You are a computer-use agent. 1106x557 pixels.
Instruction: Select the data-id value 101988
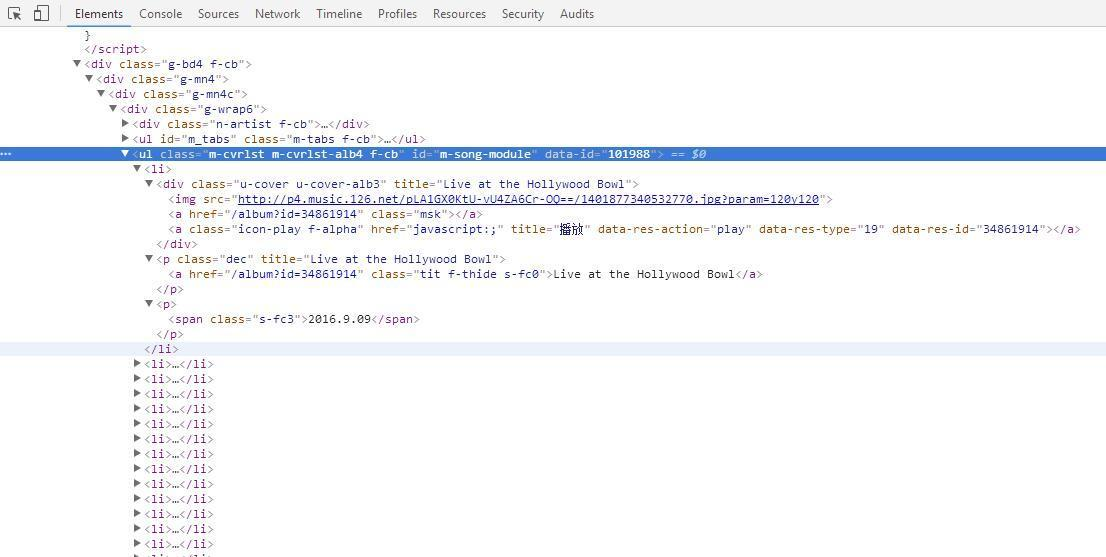[x=628, y=154]
